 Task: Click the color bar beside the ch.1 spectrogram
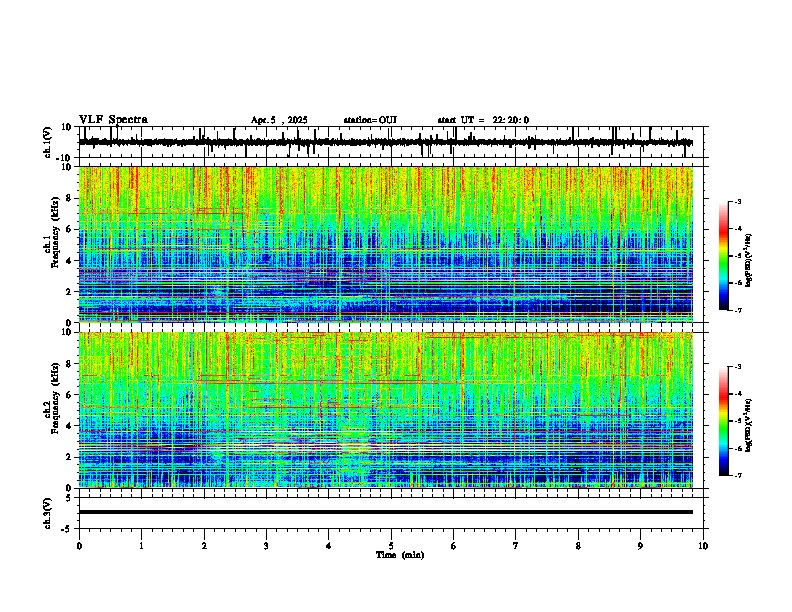click(x=724, y=256)
